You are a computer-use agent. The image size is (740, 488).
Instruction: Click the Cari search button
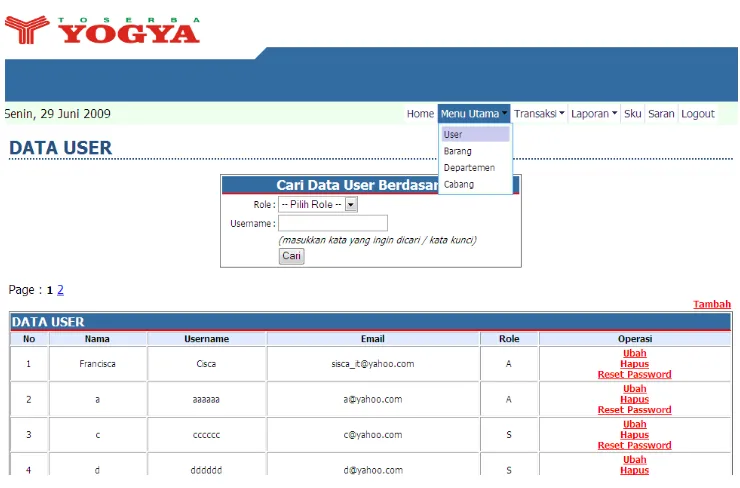[291, 256]
